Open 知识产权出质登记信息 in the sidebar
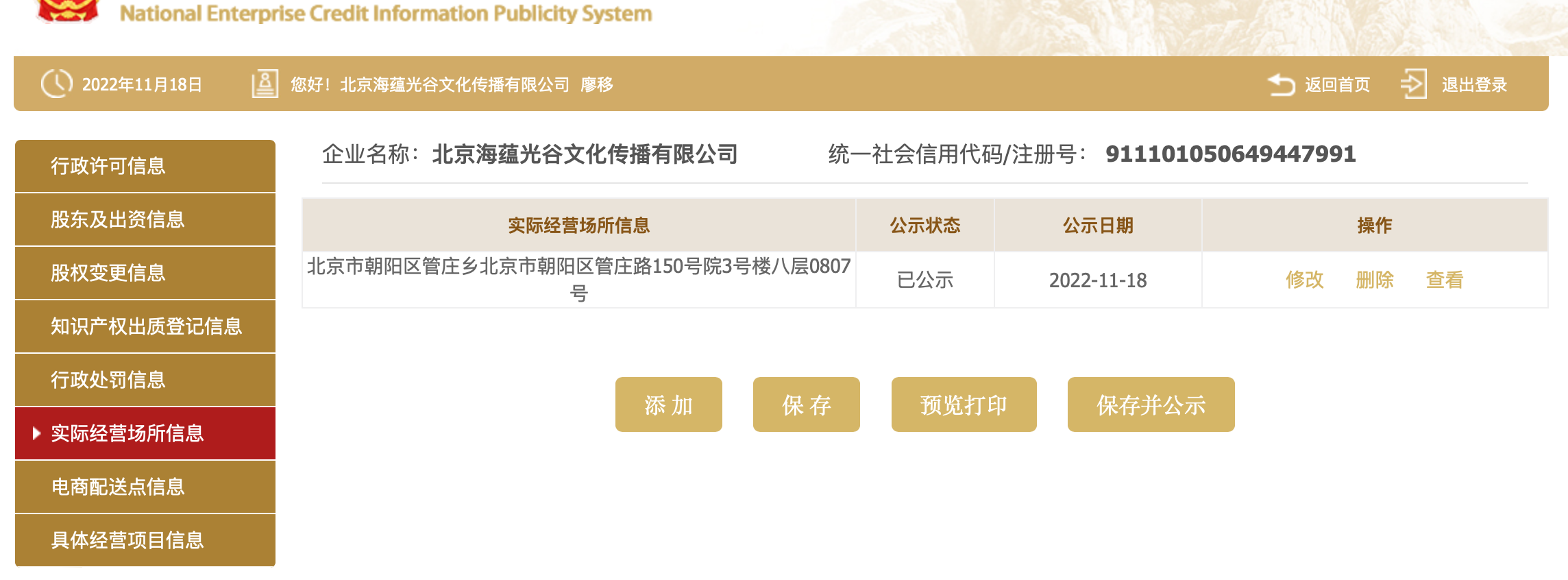 (x=145, y=326)
